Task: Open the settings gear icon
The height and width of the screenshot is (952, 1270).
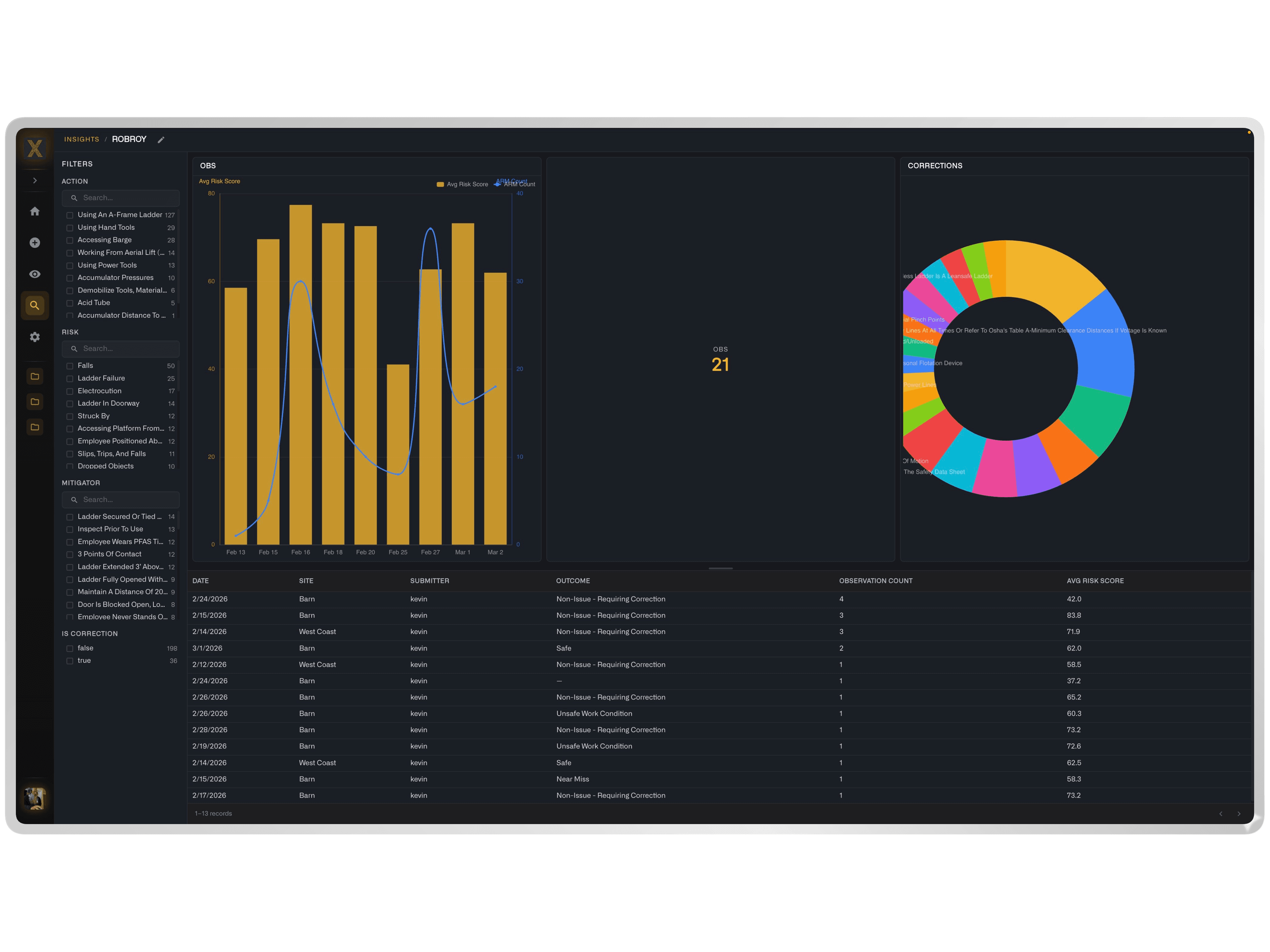Action: [35, 337]
